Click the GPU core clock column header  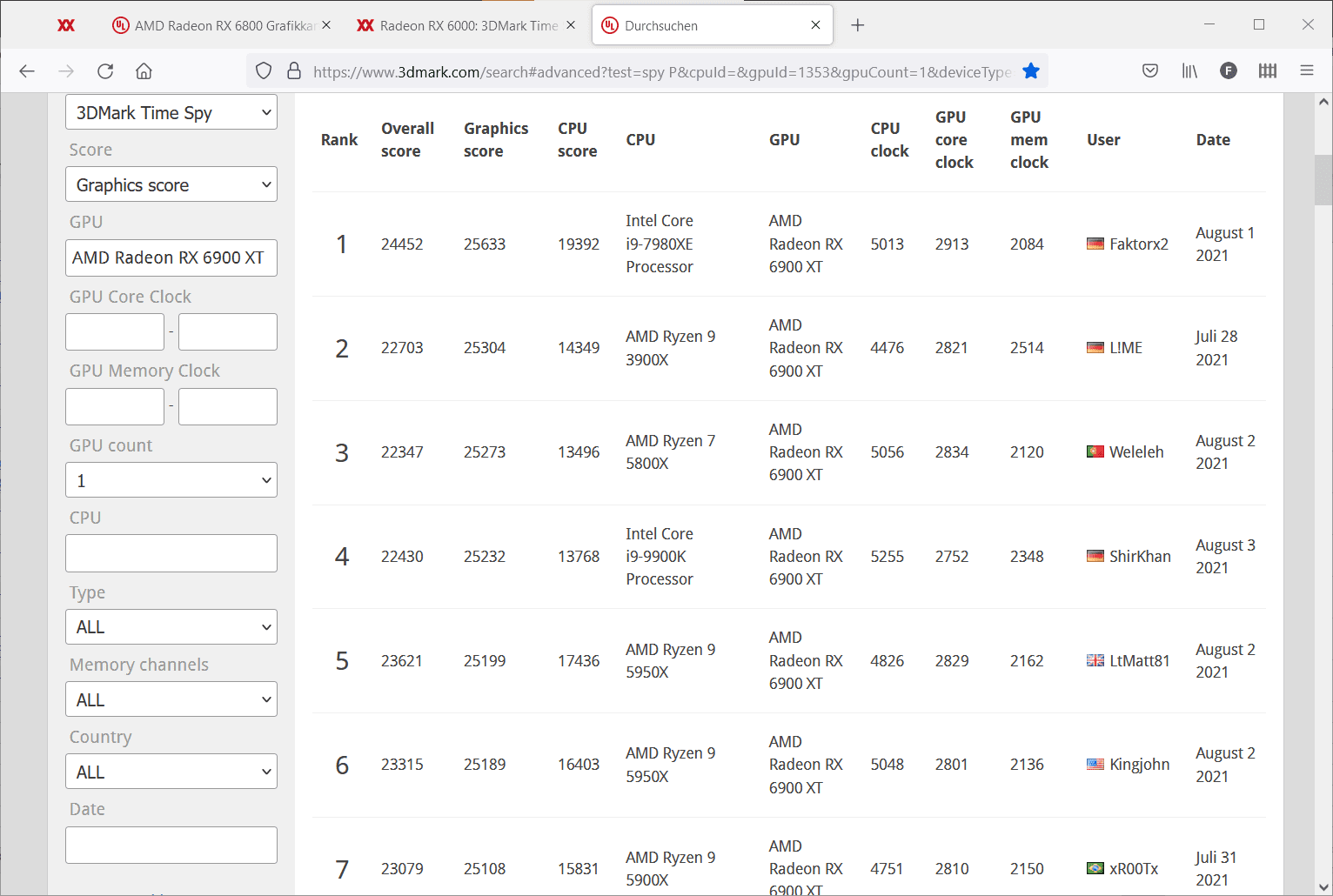click(x=954, y=139)
